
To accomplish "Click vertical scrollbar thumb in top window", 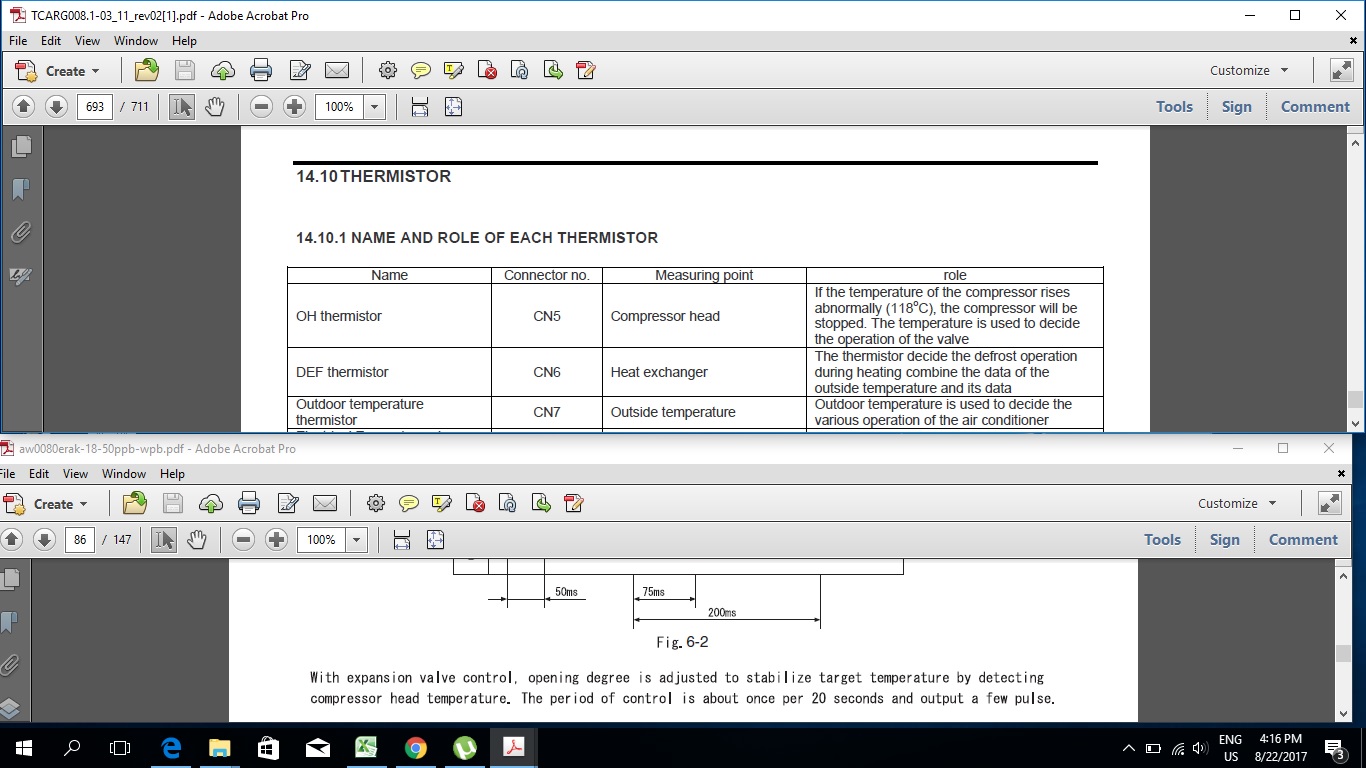I will [x=1355, y=399].
